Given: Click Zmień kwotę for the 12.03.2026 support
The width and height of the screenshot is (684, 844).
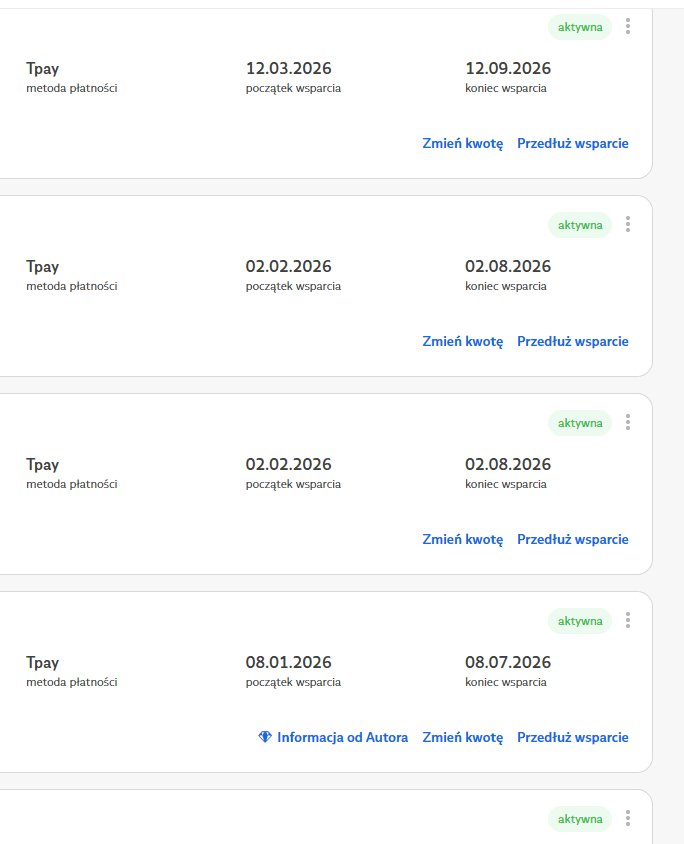Looking at the screenshot, I should point(463,143).
